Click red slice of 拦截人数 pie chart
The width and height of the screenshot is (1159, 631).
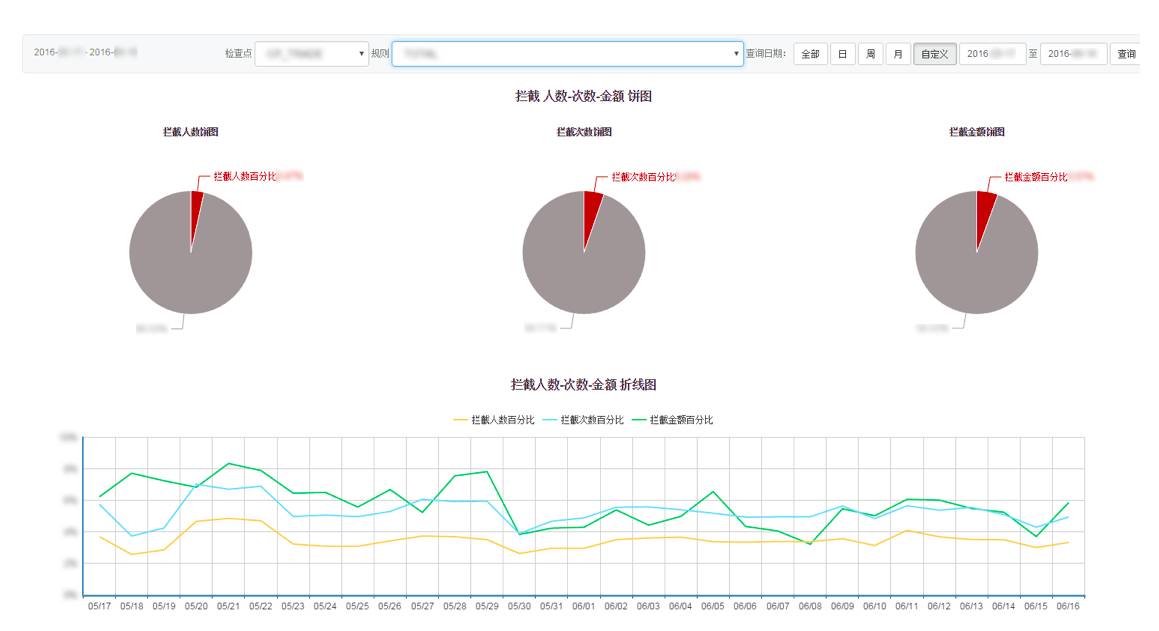195,211
